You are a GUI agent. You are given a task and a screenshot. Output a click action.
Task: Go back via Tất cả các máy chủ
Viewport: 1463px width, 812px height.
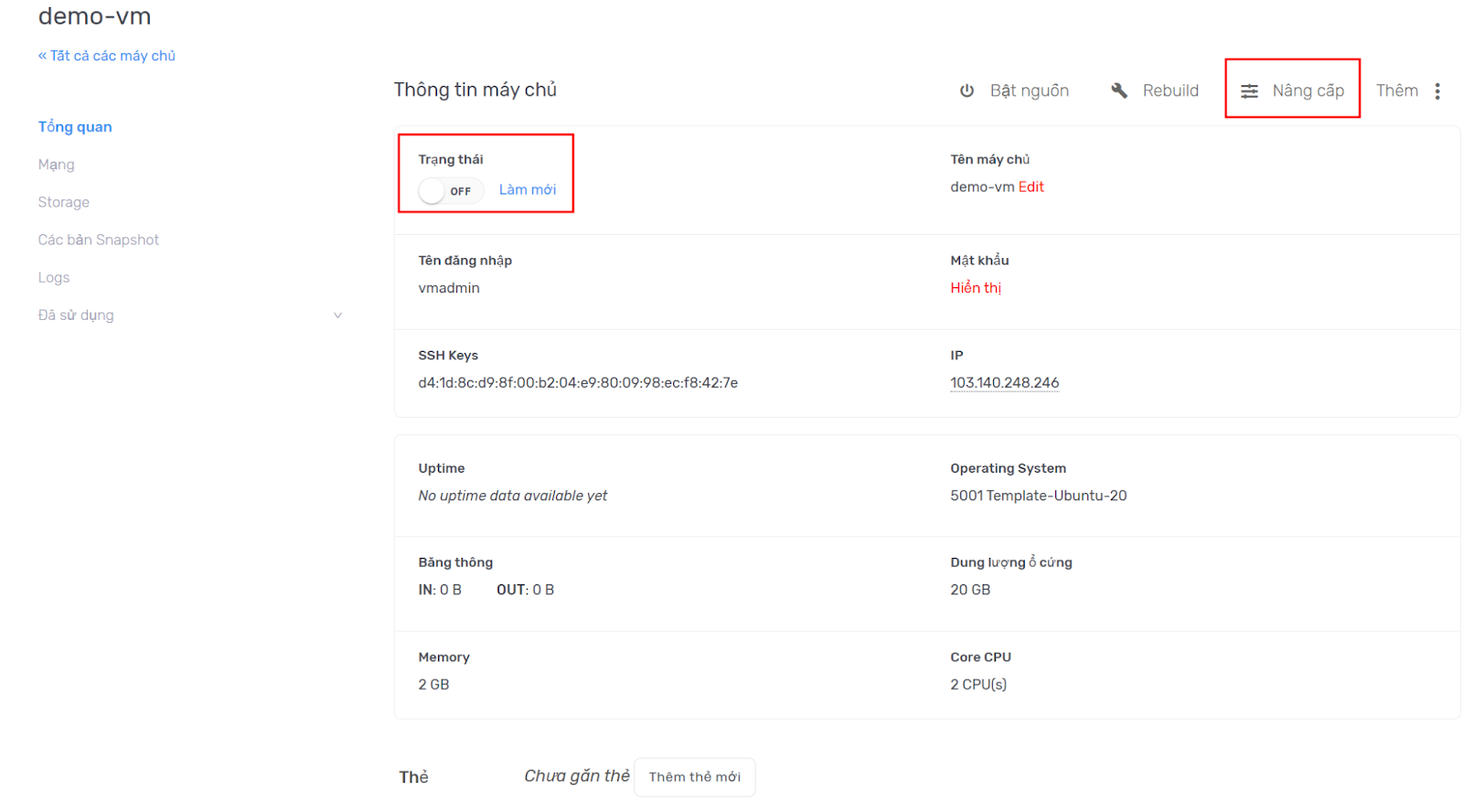click(x=107, y=56)
